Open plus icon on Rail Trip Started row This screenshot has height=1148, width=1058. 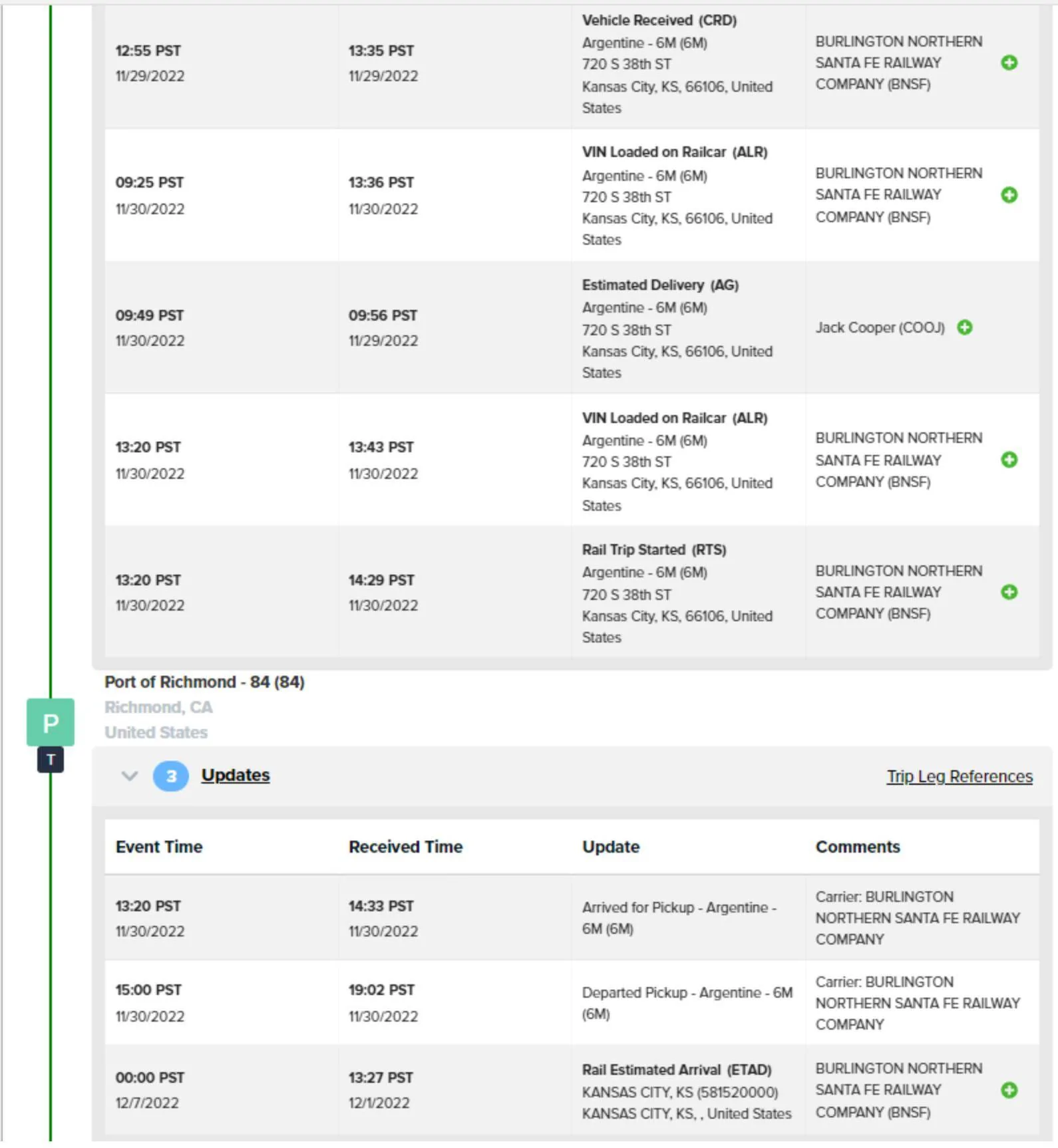tap(1009, 592)
